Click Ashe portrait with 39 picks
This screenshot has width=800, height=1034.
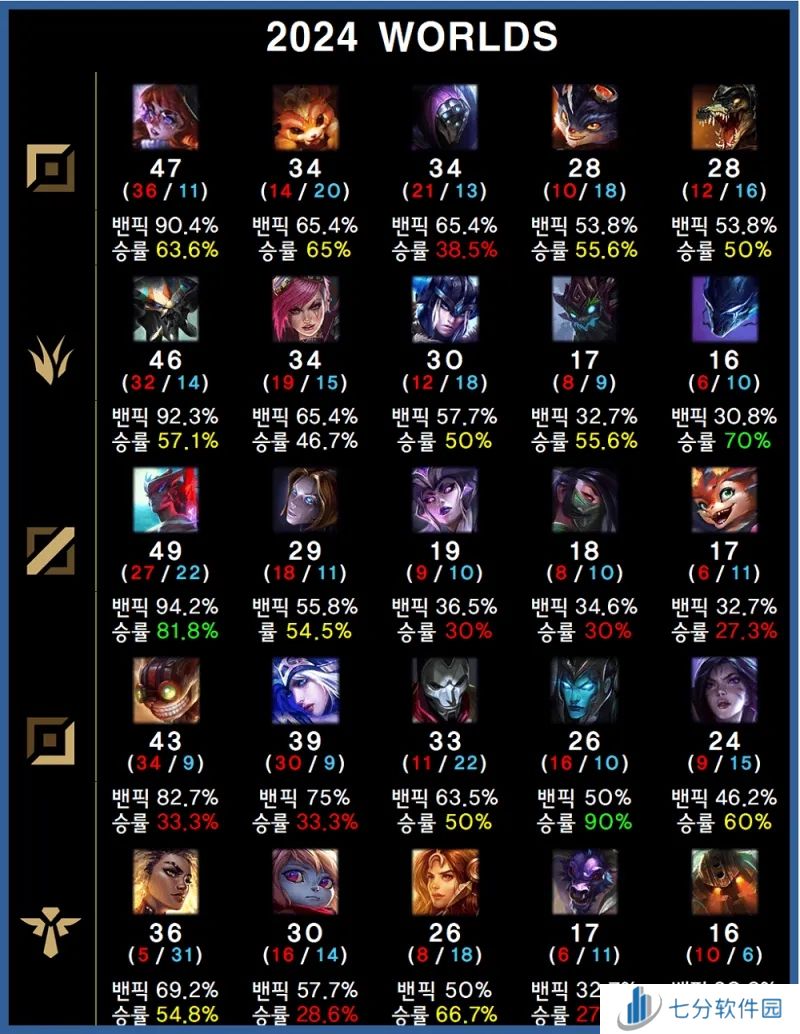coord(305,690)
